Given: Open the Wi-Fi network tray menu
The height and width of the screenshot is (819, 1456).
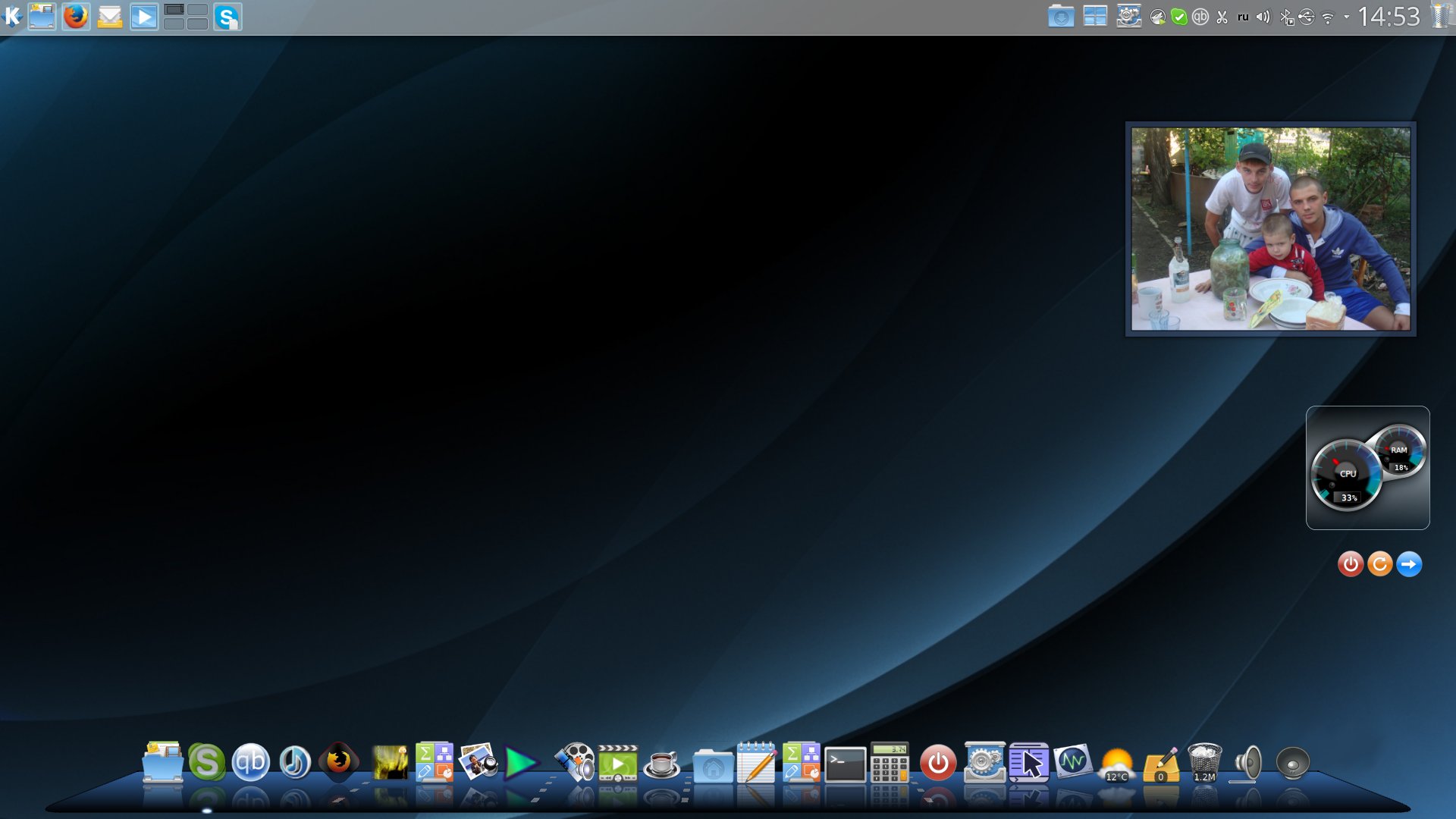Looking at the screenshot, I should (x=1328, y=17).
